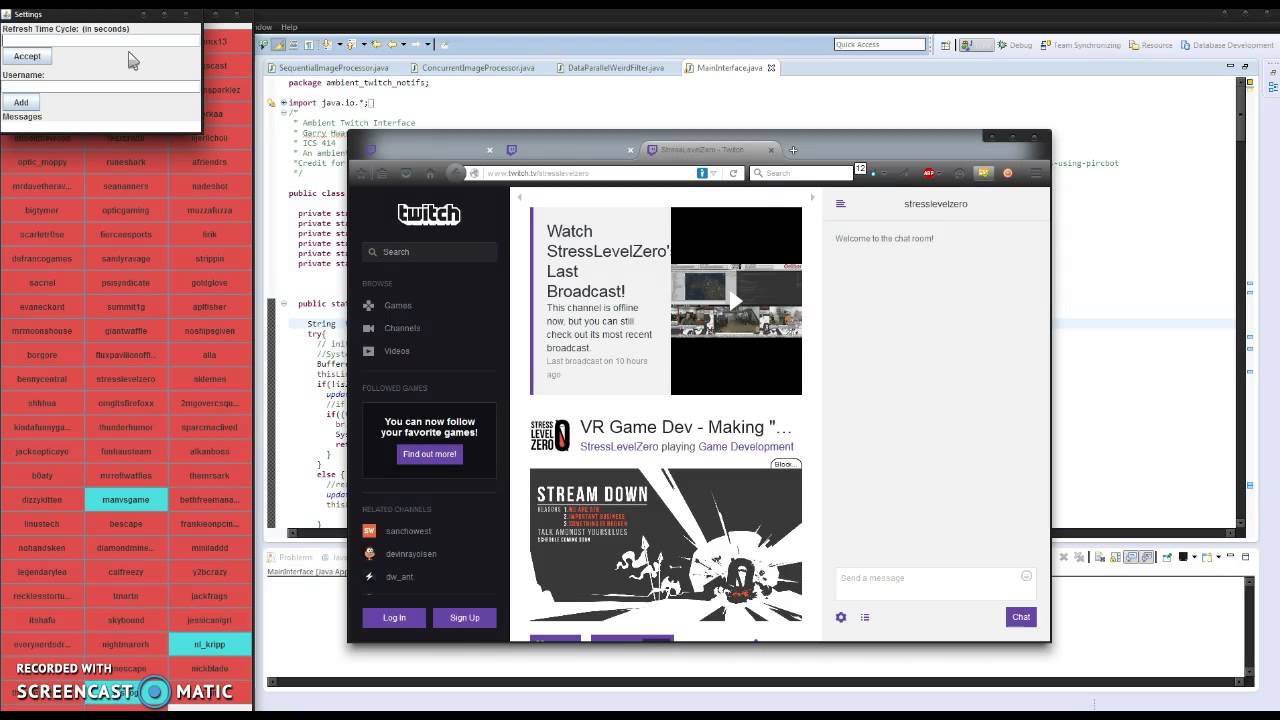Switch to Team Synchronizing perspective
The height and width of the screenshot is (720, 1280).
point(1082,45)
